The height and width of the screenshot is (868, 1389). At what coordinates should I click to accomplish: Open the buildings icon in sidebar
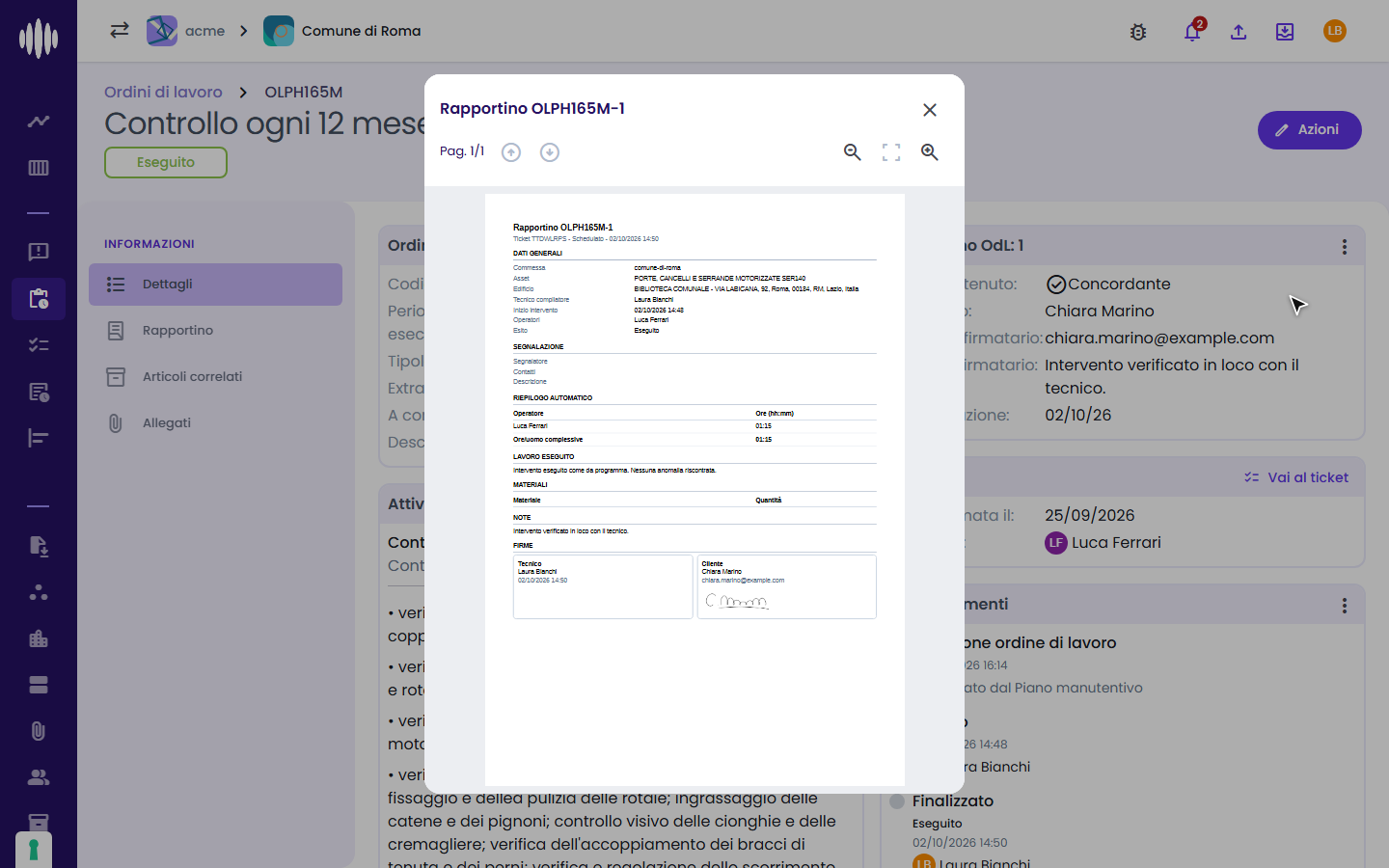click(x=39, y=638)
